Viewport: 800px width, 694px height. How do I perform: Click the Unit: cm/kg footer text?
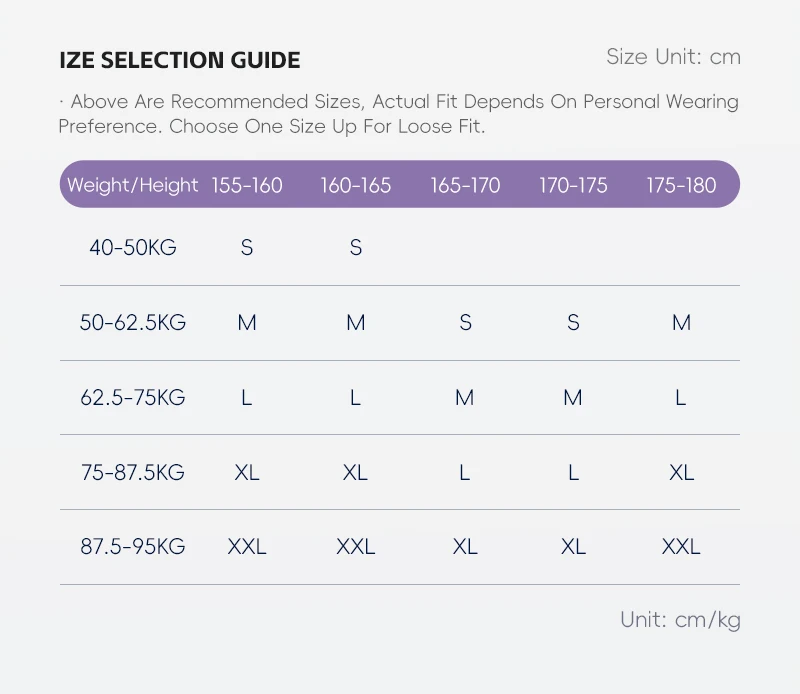coord(680,620)
